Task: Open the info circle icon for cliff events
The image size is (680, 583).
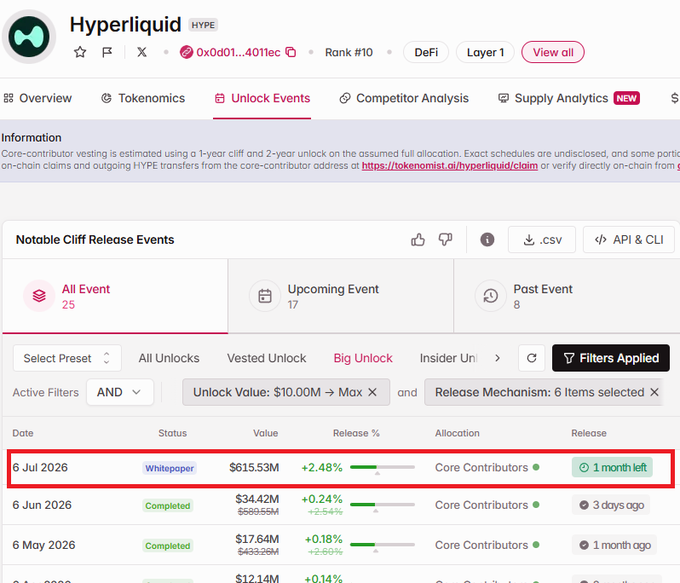Action: [487, 239]
